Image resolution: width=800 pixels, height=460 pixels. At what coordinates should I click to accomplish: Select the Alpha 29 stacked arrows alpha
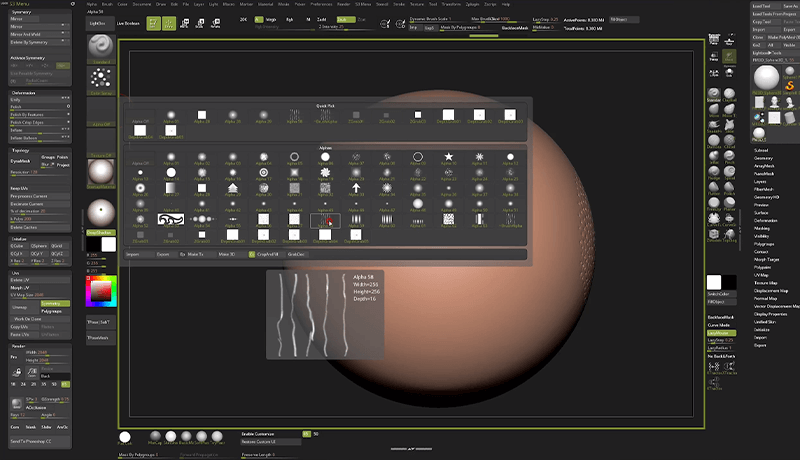click(x=233, y=188)
